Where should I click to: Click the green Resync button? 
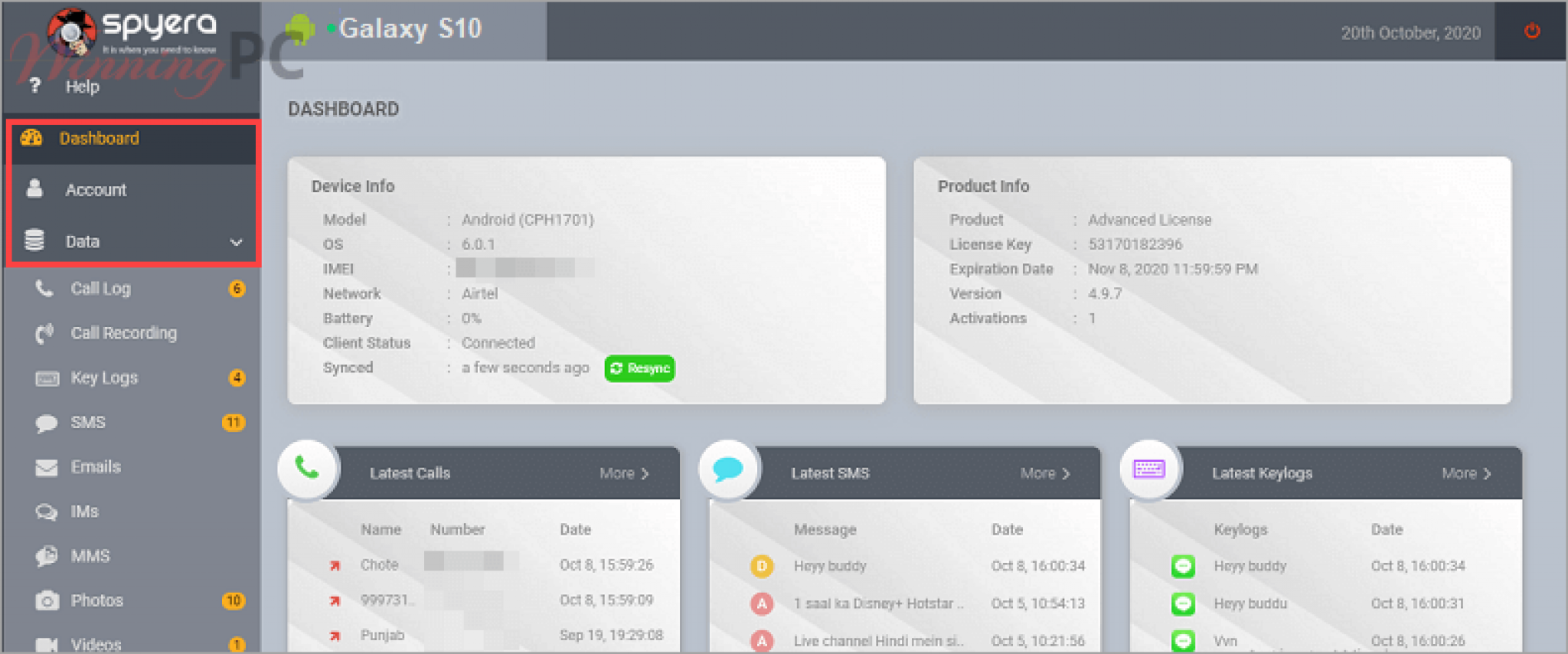click(640, 368)
